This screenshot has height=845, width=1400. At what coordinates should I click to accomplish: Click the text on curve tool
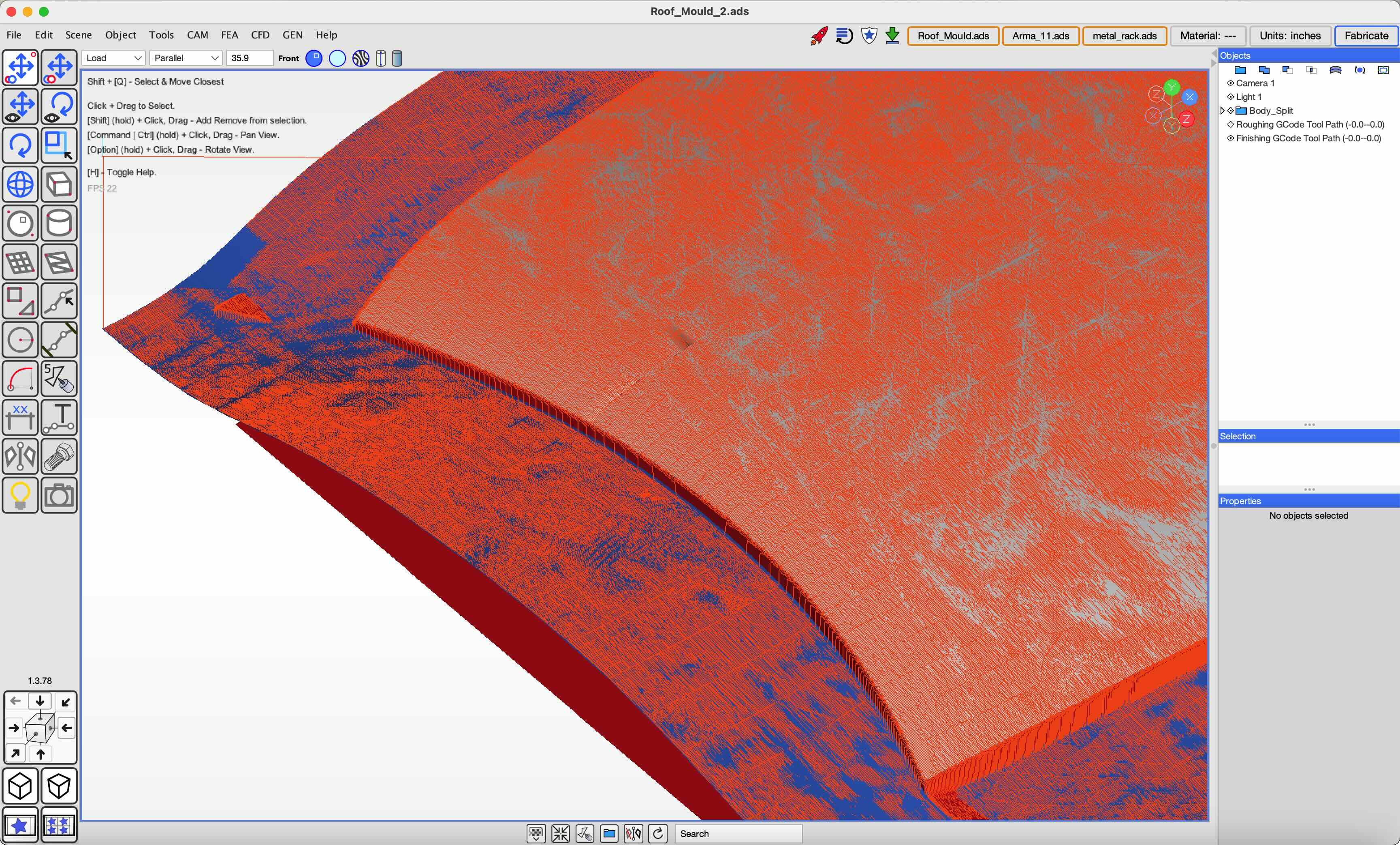click(59, 417)
